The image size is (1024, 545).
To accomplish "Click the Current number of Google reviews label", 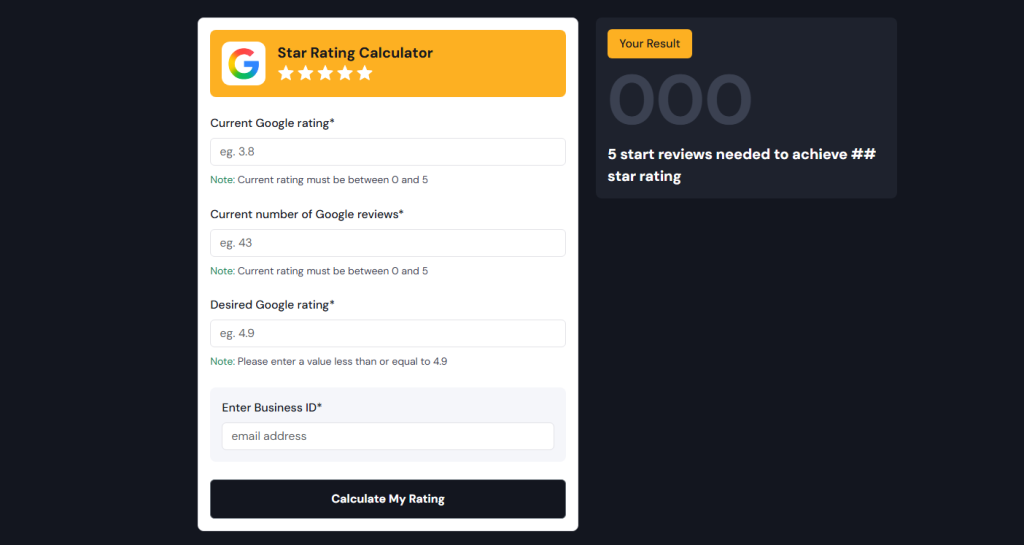I will [x=307, y=214].
